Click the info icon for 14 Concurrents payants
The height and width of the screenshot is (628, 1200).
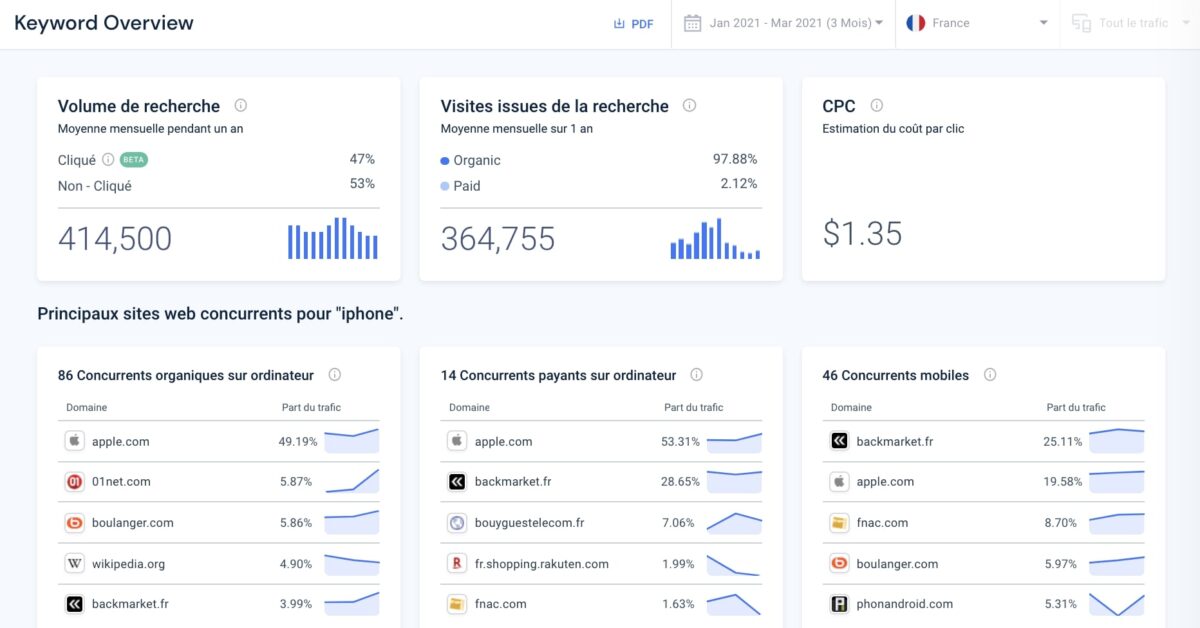click(697, 375)
